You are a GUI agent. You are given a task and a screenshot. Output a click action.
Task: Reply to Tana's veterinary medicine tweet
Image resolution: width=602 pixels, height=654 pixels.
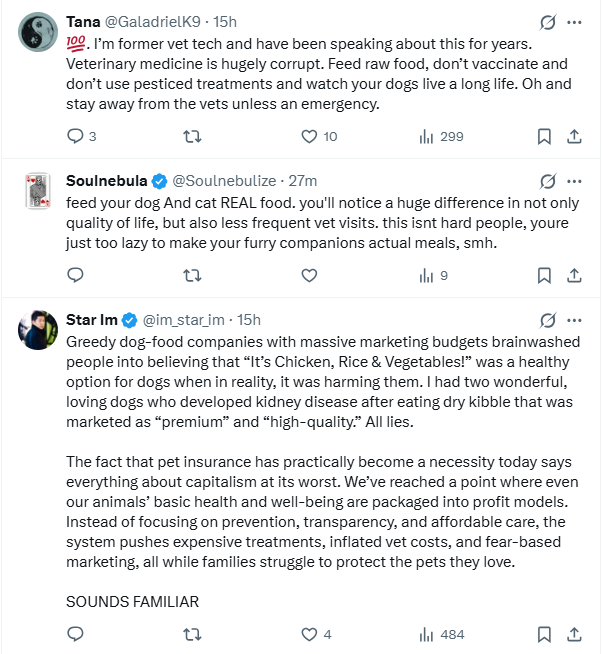[76, 136]
